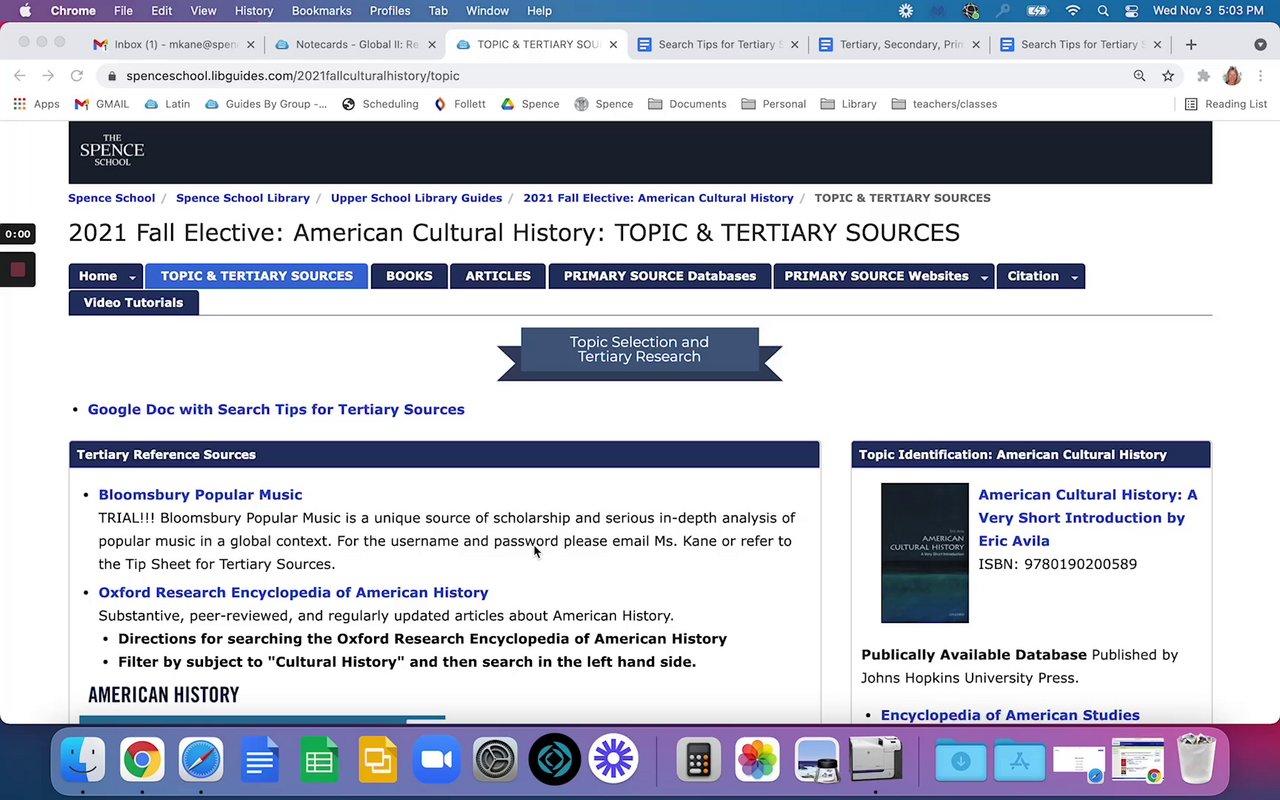The image size is (1280, 800).
Task: Open the Downloads folder in the dock
Action: (x=960, y=760)
